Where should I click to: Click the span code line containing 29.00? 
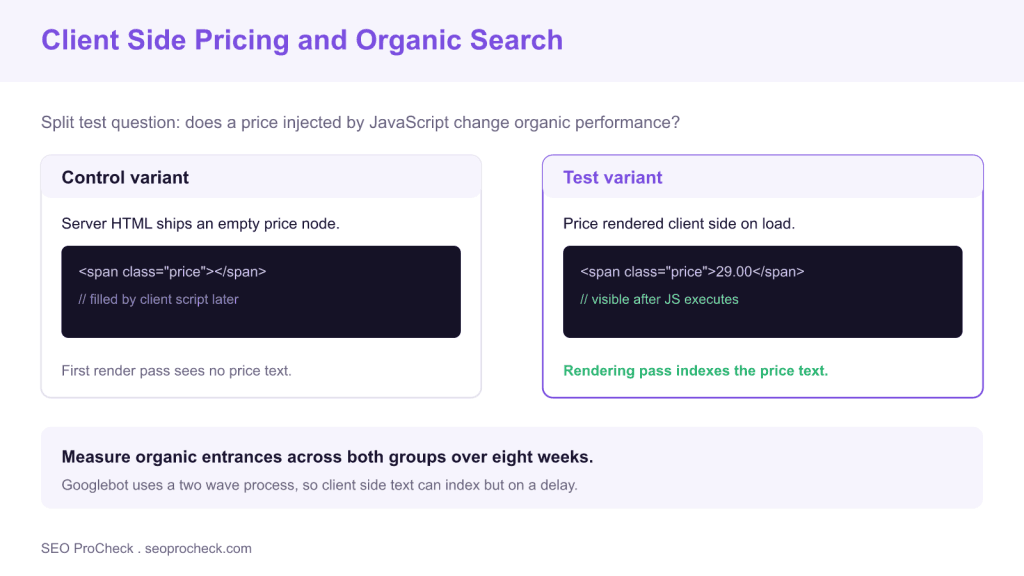[x=692, y=272]
